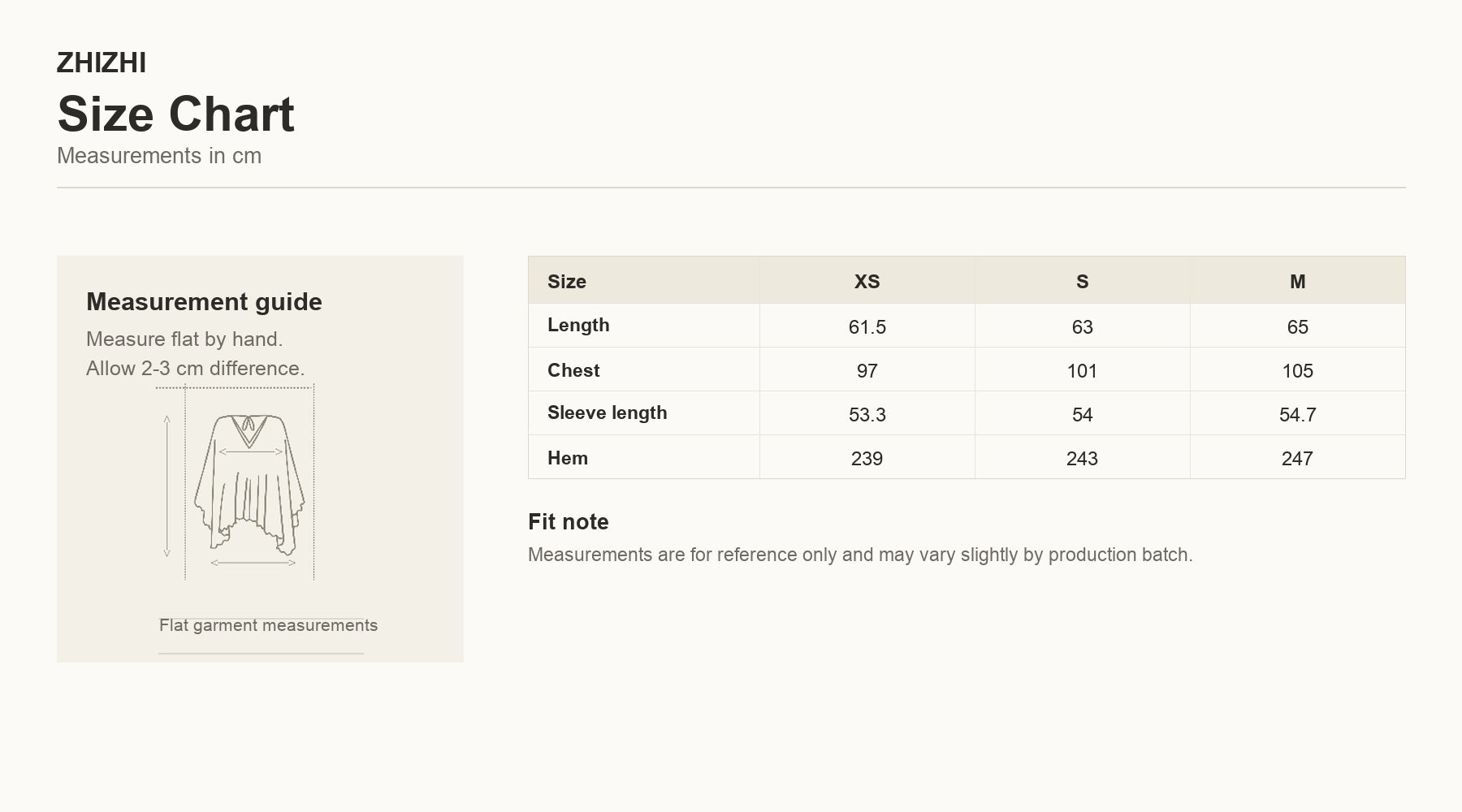
Task: Click the M sleeve length value 54.7
Action: coord(1297,414)
